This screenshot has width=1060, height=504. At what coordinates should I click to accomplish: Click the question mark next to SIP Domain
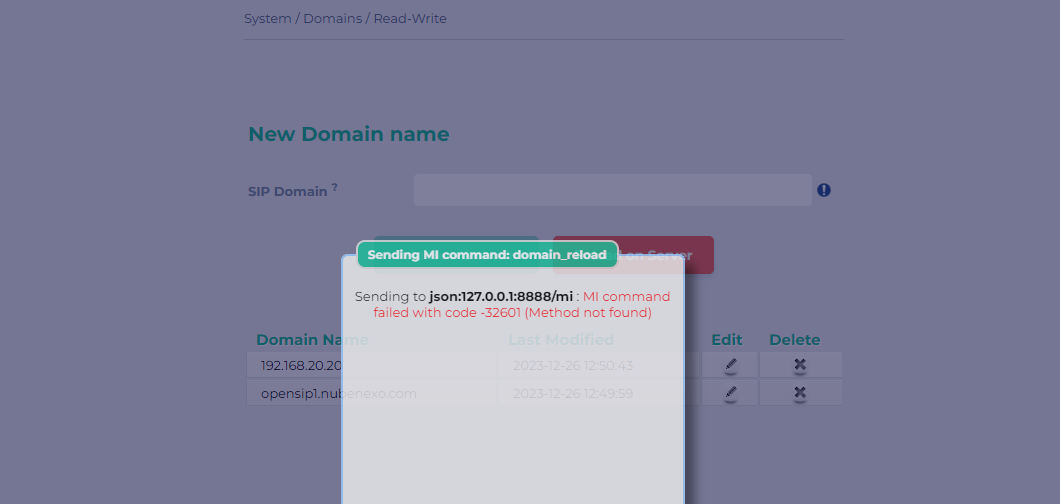click(334, 187)
